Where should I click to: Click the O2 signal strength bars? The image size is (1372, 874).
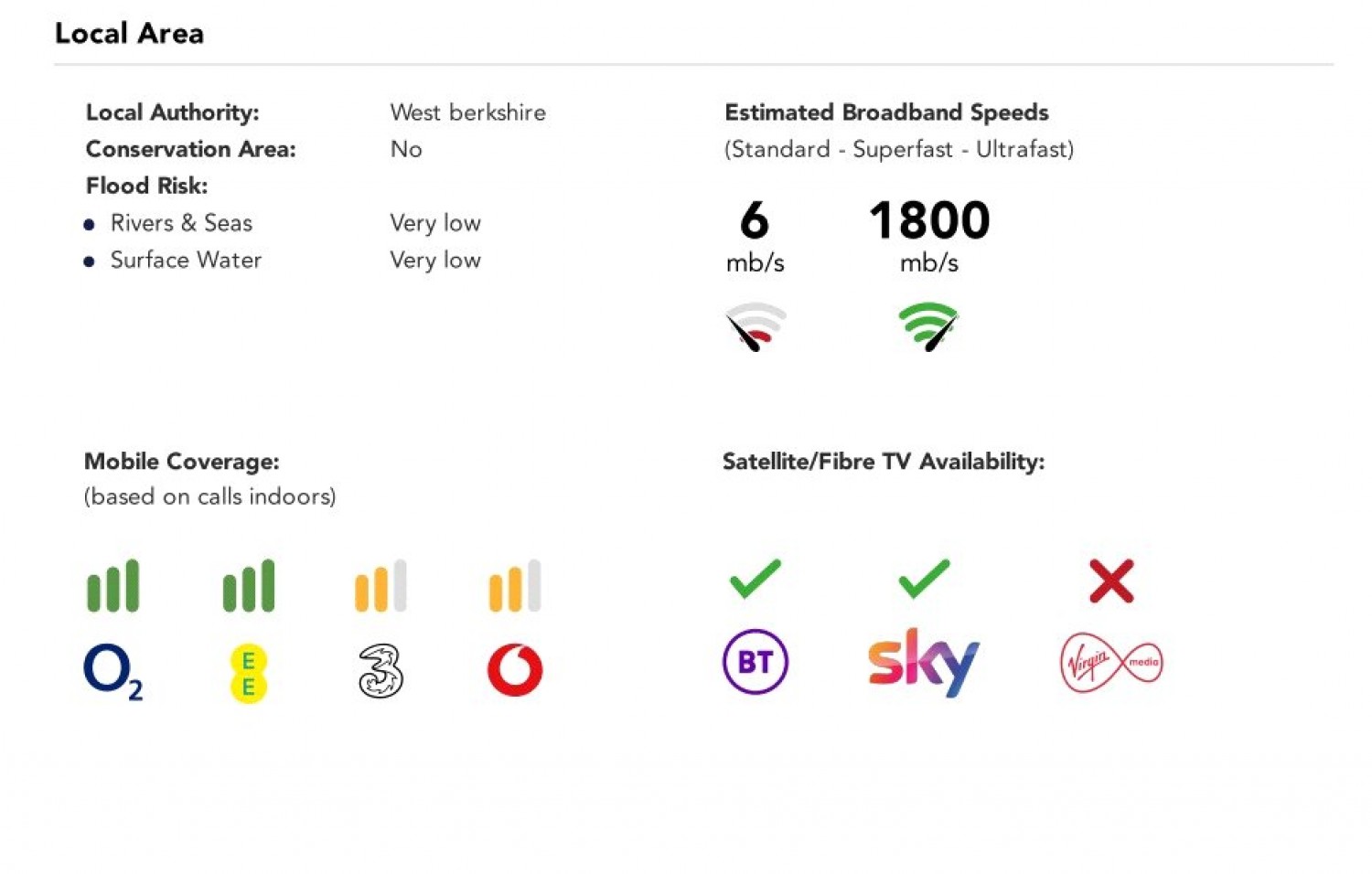113,585
